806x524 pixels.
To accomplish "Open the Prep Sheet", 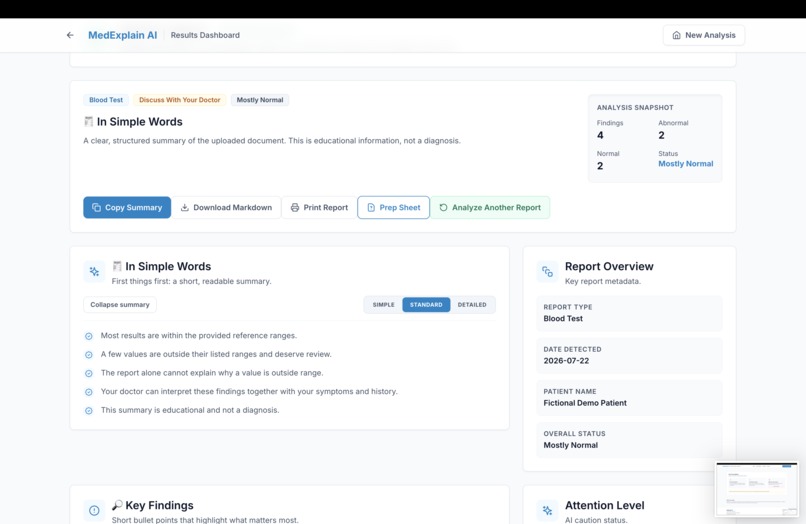I will (394, 207).
